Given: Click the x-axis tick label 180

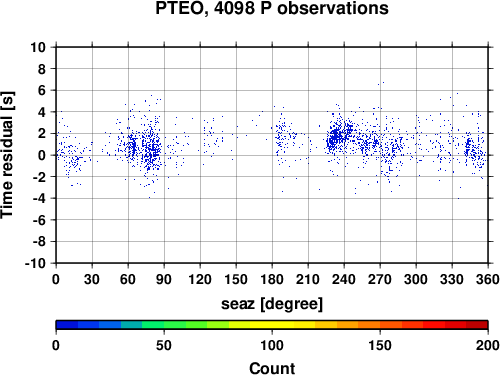Looking at the screenshot, I should tap(272, 279).
